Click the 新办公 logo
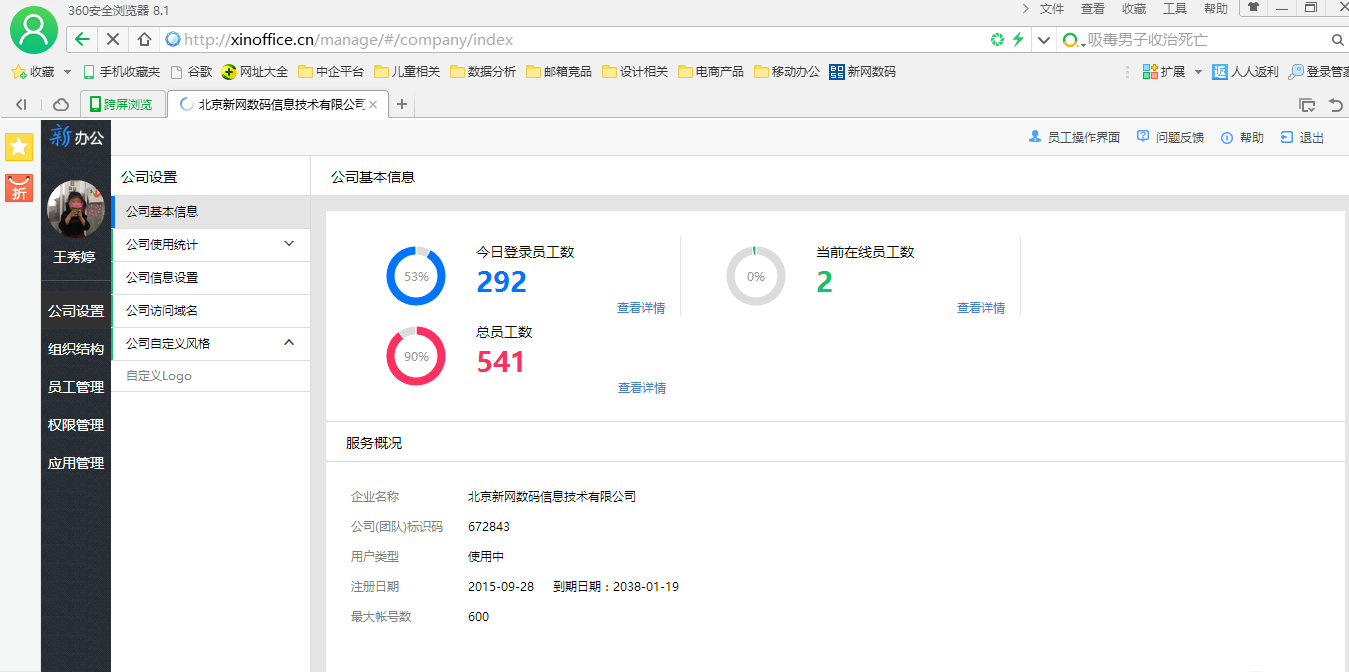Screen dimensions: 1349x672 (x=77, y=137)
